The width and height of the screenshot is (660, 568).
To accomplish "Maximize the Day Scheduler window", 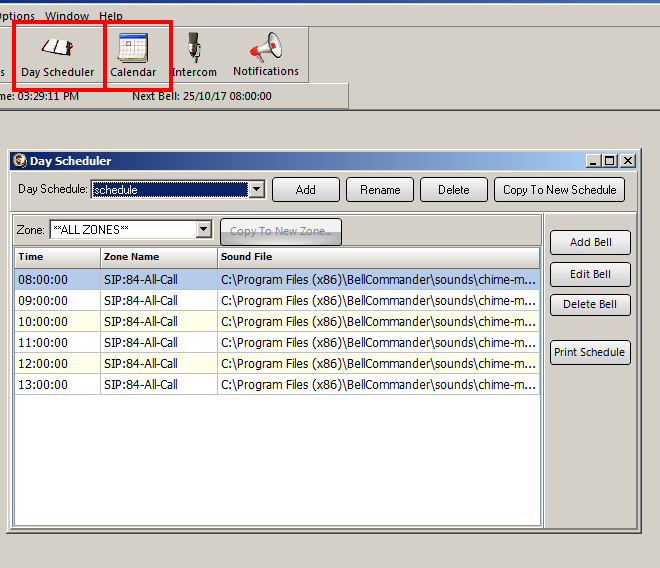I will [x=609, y=160].
